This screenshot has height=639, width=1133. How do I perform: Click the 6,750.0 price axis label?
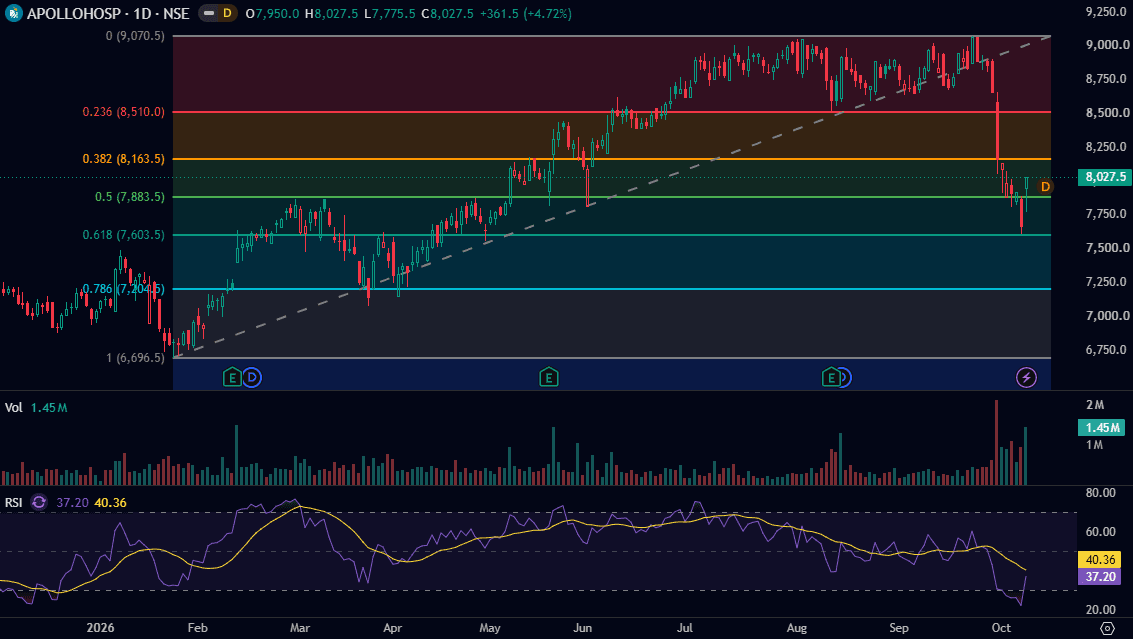point(1106,349)
